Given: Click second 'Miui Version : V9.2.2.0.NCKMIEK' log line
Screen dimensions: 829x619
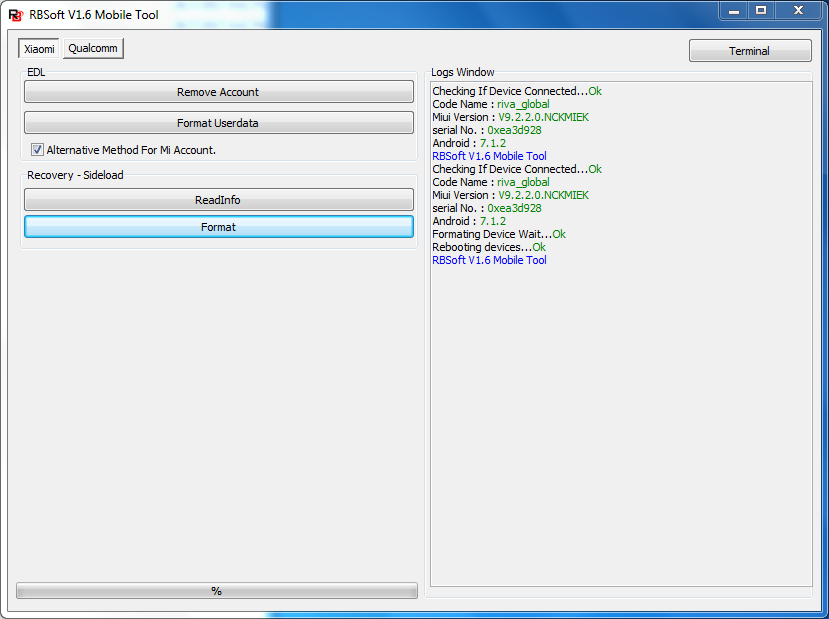Looking at the screenshot, I should coord(510,195).
